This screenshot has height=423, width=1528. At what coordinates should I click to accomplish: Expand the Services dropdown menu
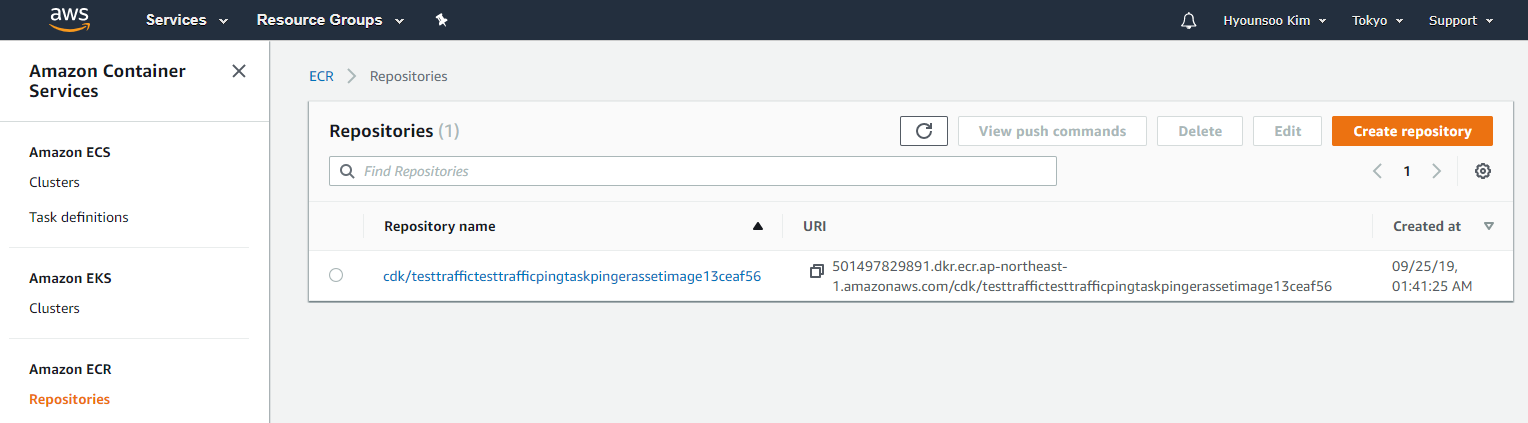point(187,20)
